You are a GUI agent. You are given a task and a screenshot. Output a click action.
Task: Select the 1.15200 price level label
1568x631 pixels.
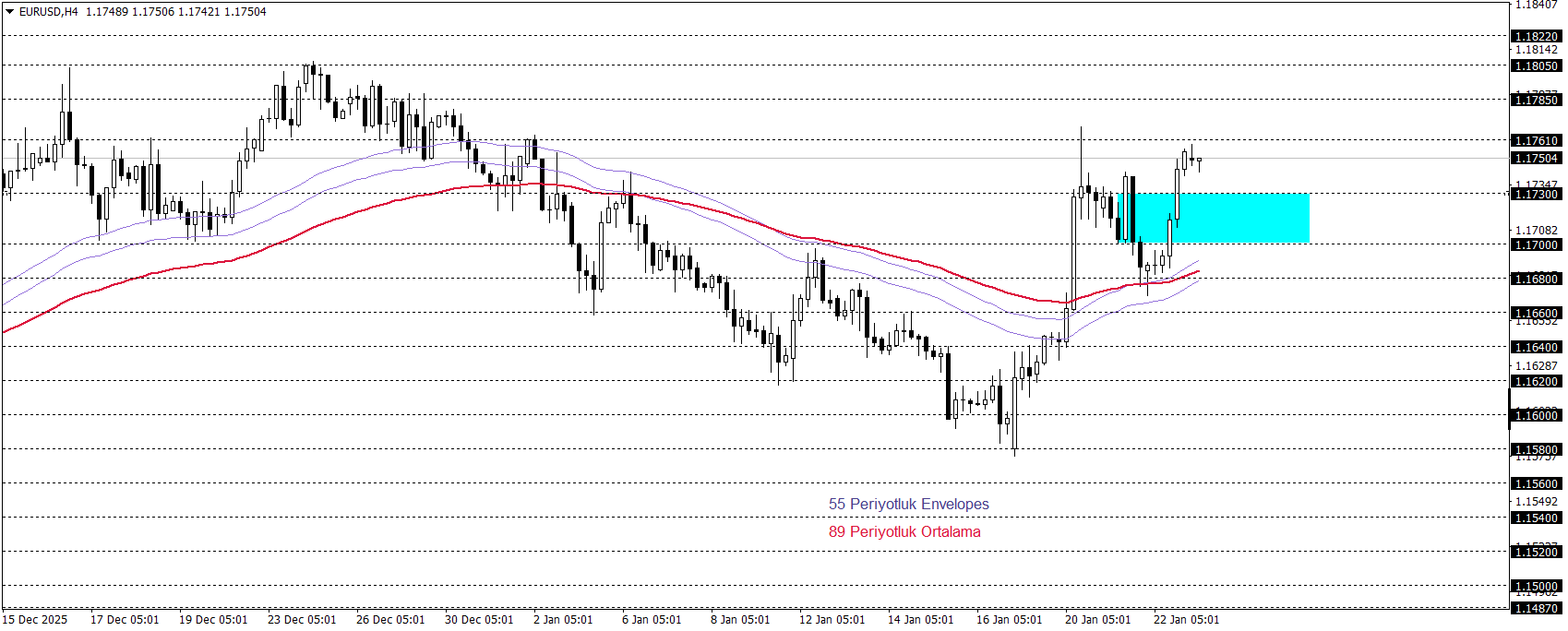click(1536, 553)
